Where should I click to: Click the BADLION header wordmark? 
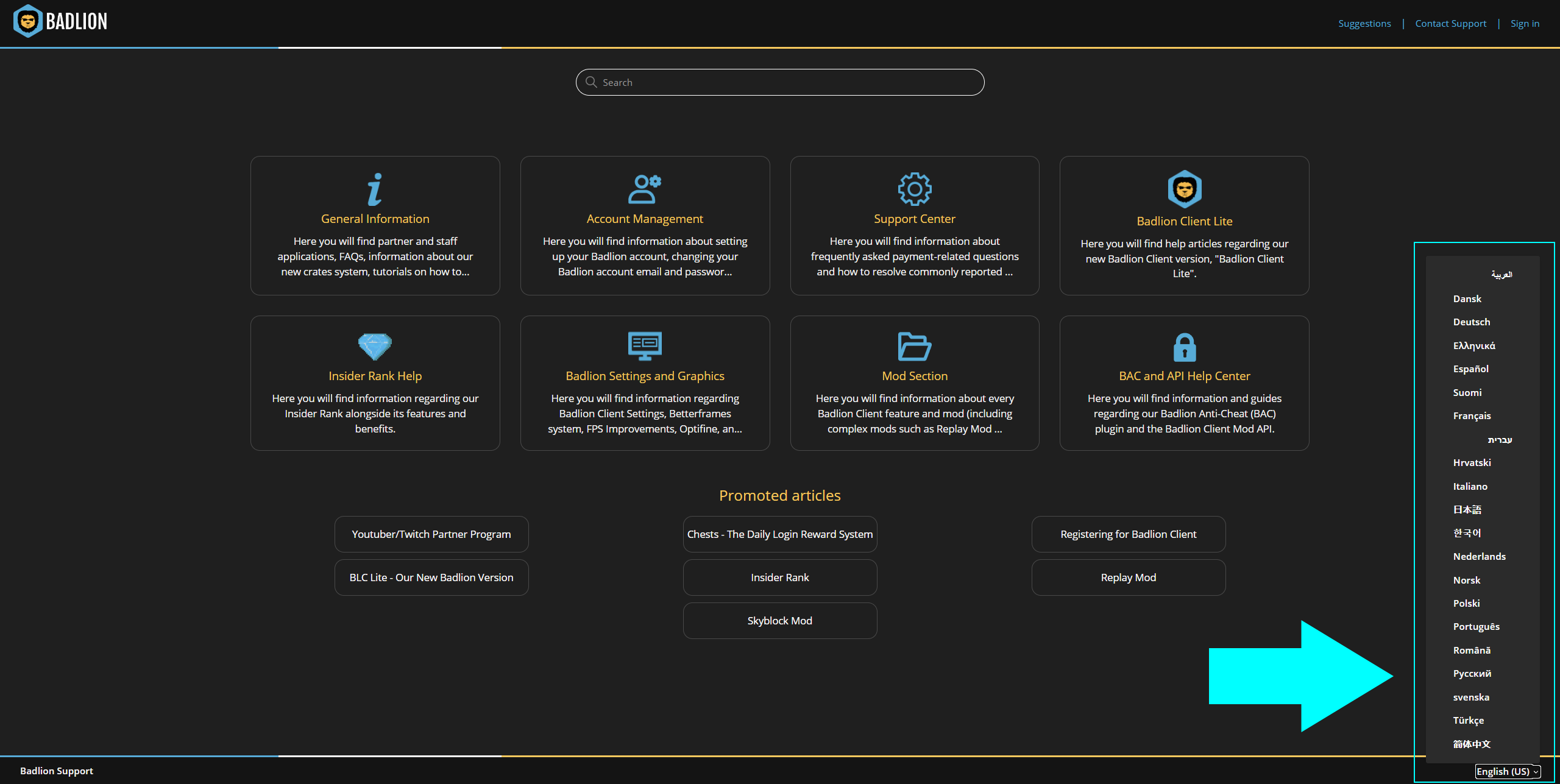click(x=77, y=21)
